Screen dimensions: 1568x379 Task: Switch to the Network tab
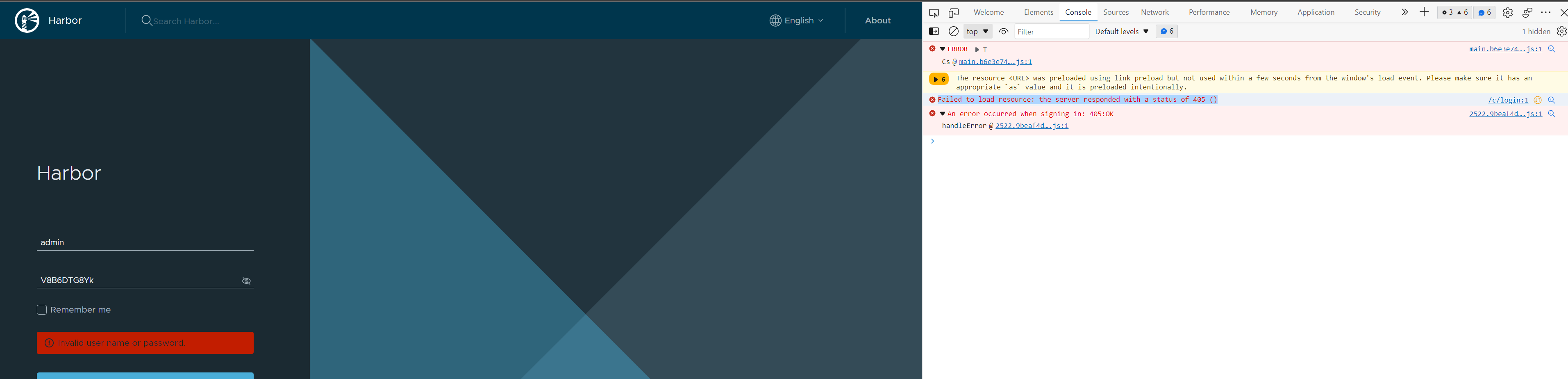(1155, 12)
